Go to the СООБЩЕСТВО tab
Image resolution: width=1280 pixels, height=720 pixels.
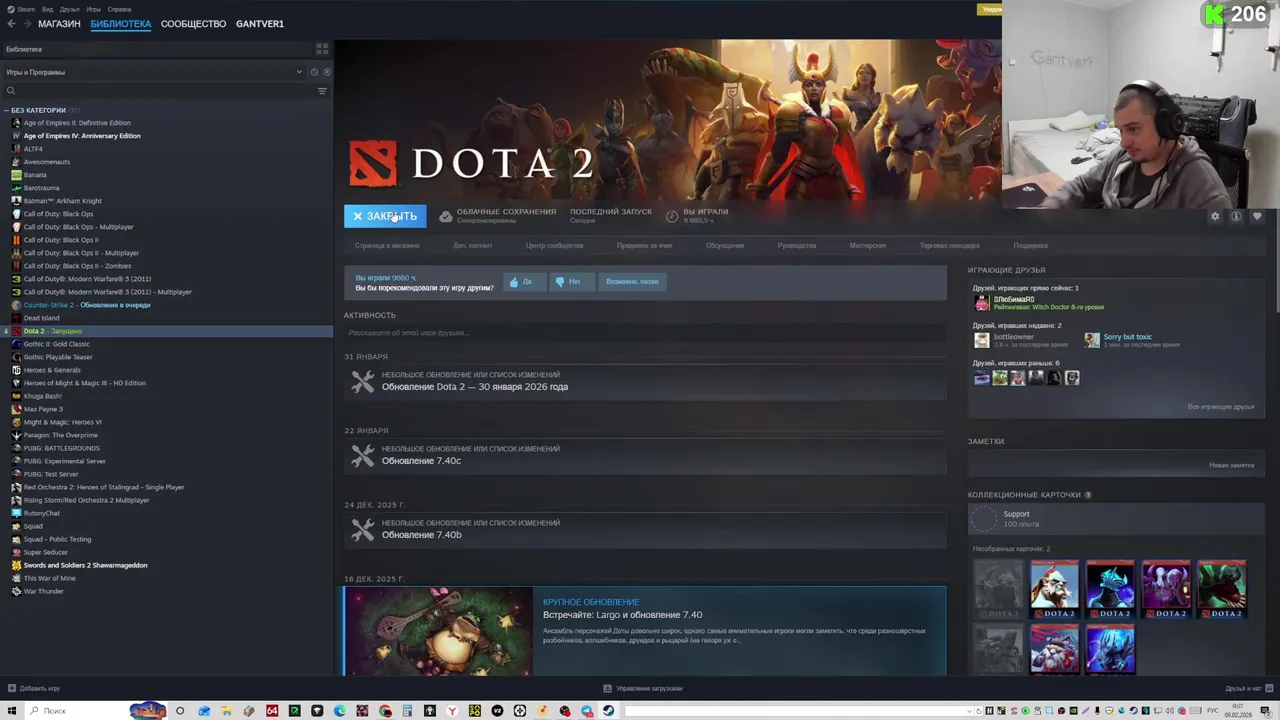coord(193,24)
